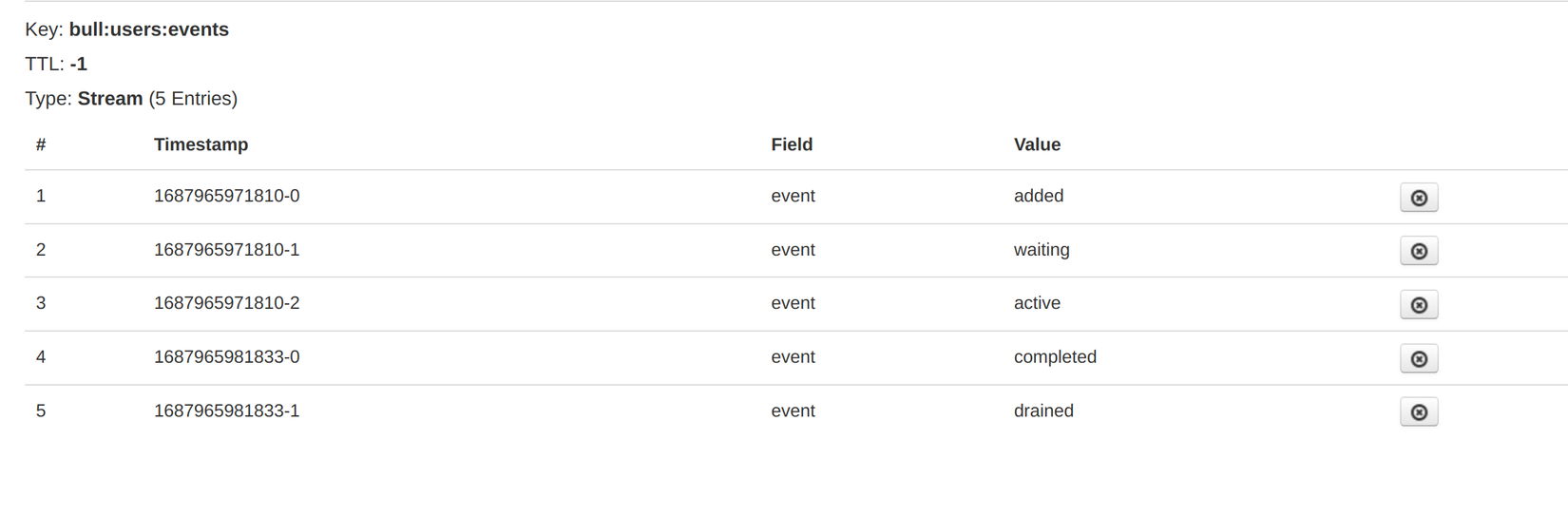Click the Timestamp column header
1568x516 pixels.
(201, 144)
